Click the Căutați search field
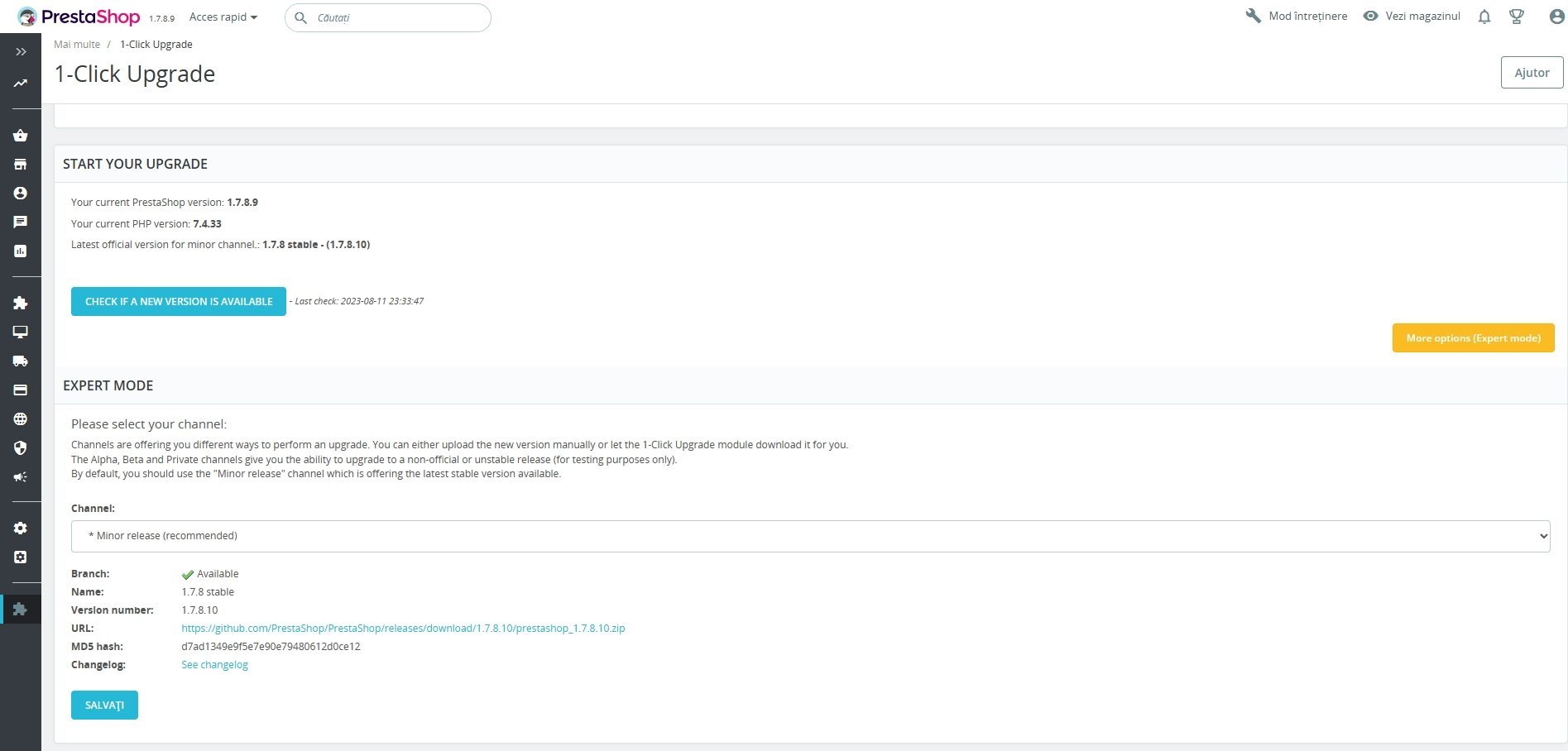The image size is (1568, 751). 387,17
